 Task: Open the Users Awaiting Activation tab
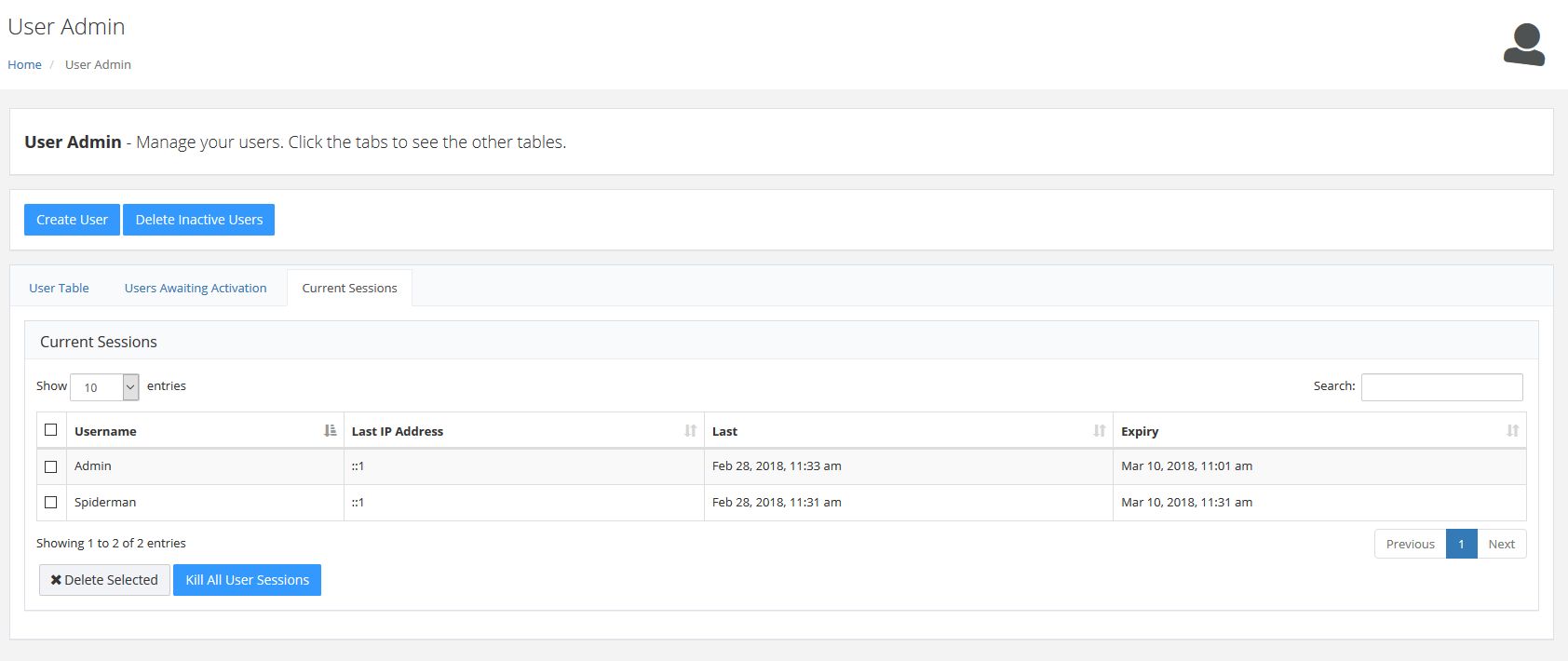pos(196,288)
